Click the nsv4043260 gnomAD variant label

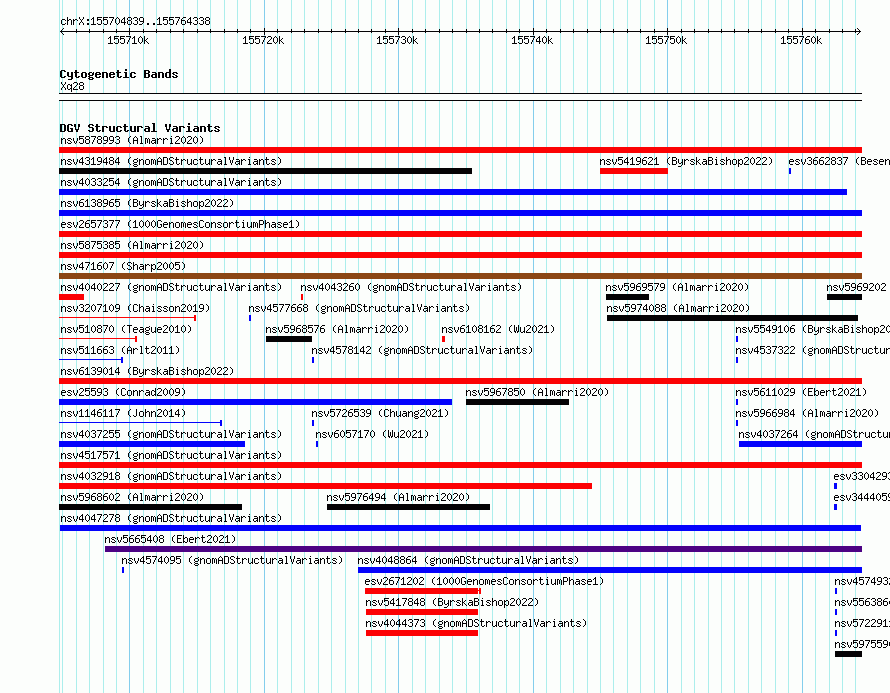coord(411,287)
